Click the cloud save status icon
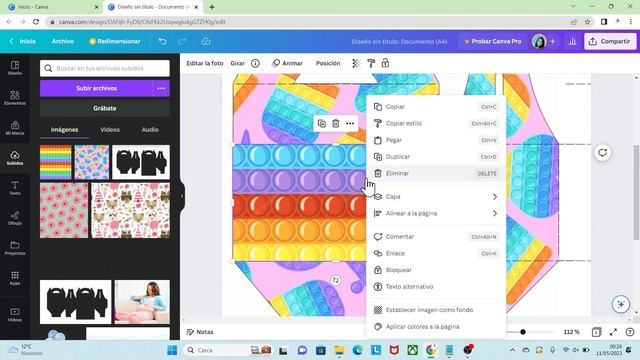640x360 pixels. (x=206, y=41)
